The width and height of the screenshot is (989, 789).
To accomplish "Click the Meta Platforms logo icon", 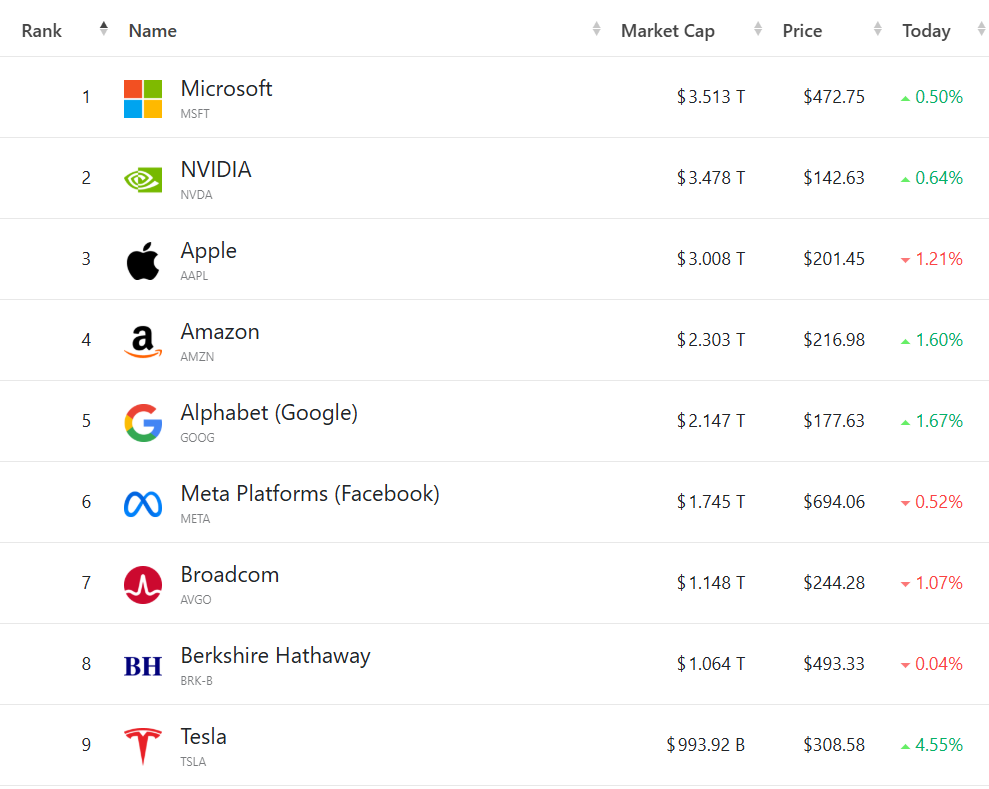I will coord(143,503).
